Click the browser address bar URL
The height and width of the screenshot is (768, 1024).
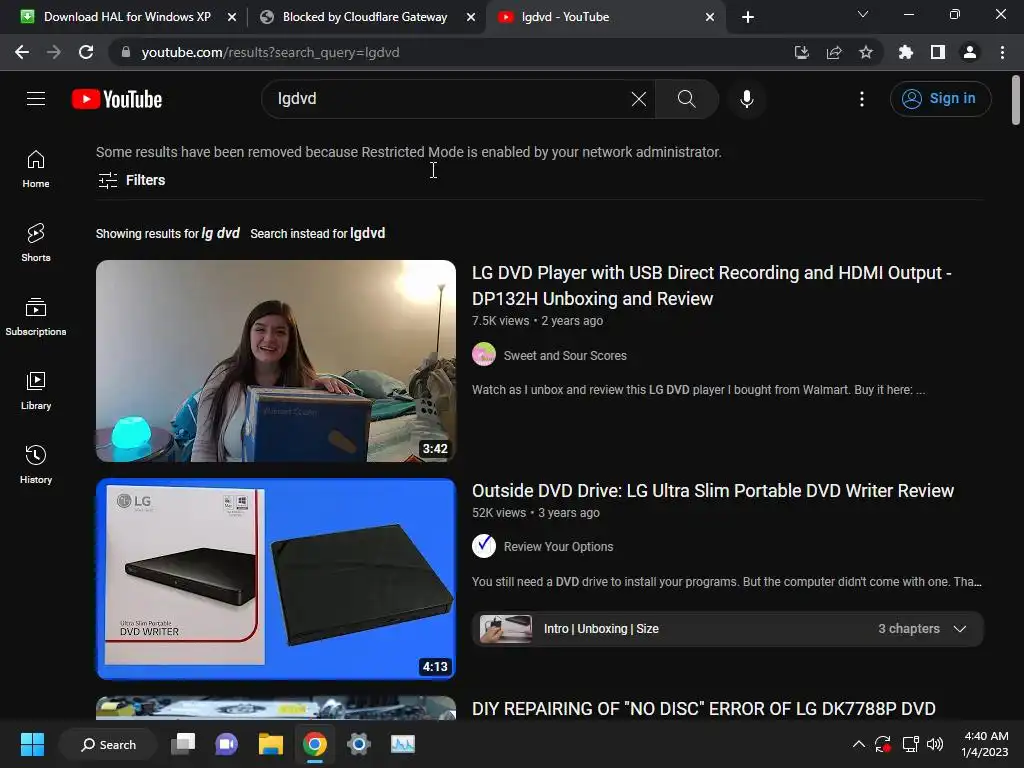[270, 52]
